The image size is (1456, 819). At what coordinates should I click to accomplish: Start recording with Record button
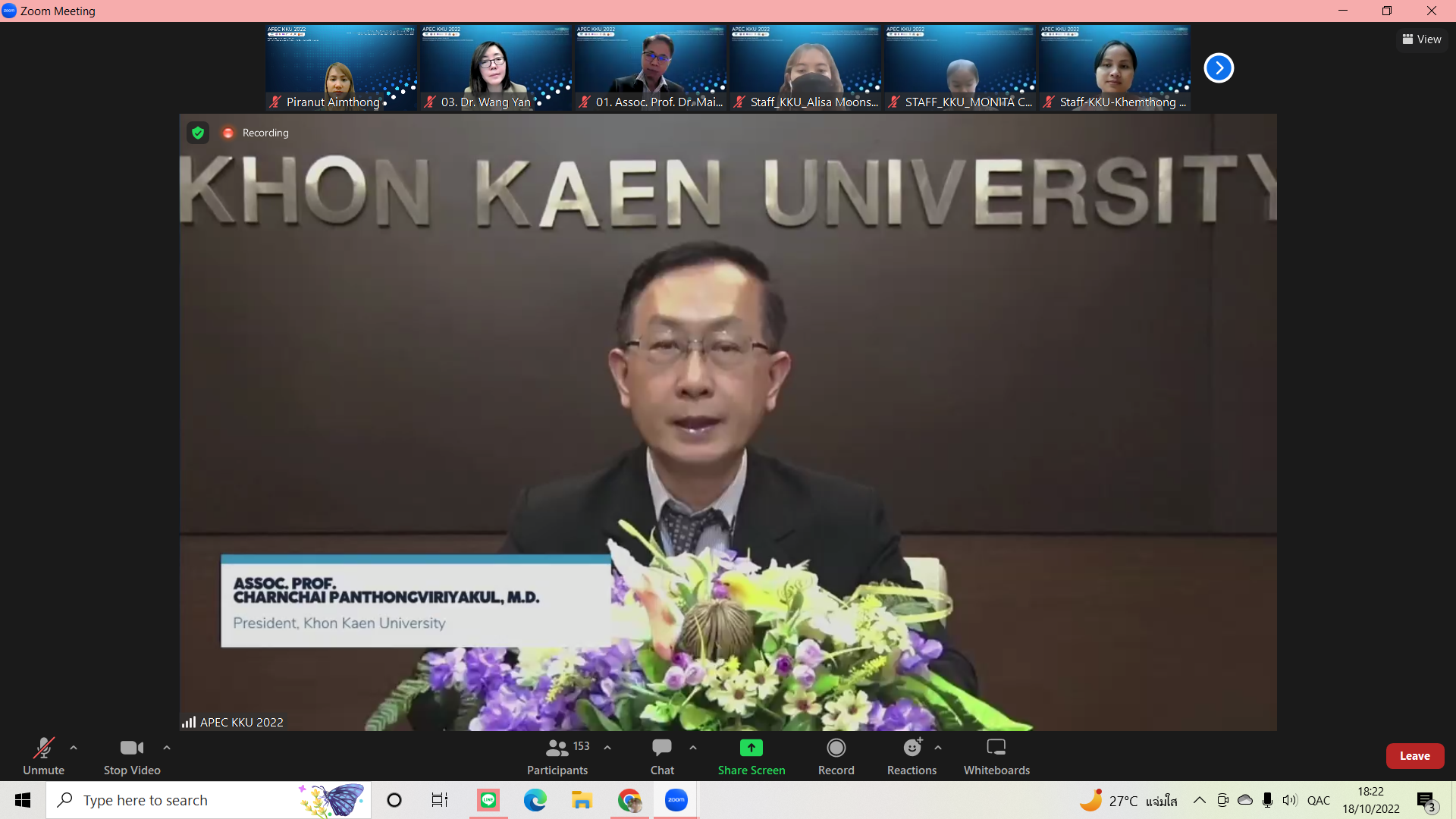[x=836, y=756]
